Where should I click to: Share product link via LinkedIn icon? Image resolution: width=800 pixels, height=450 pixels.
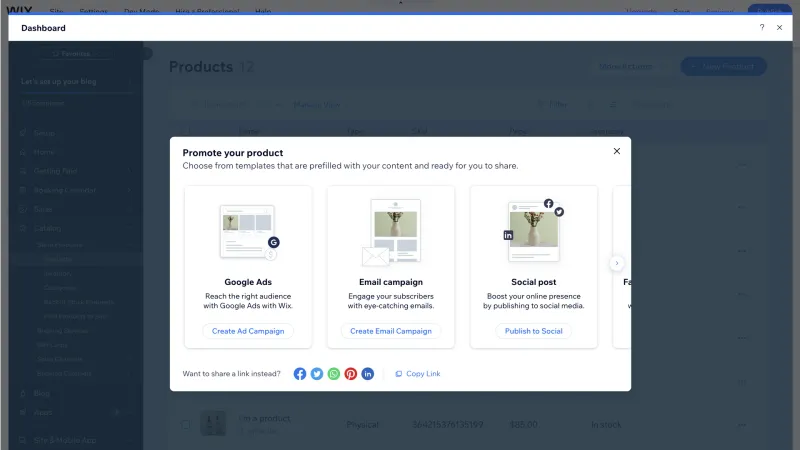(x=367, y=373)
